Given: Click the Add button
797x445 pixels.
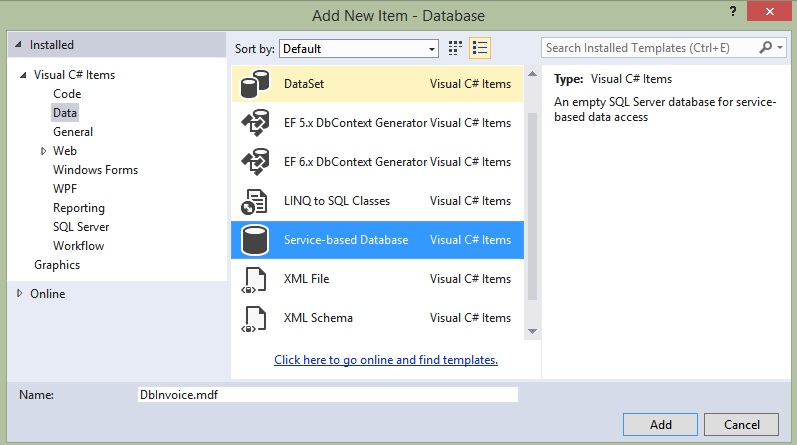Looking at the screenshot, I should coord(660,424).
